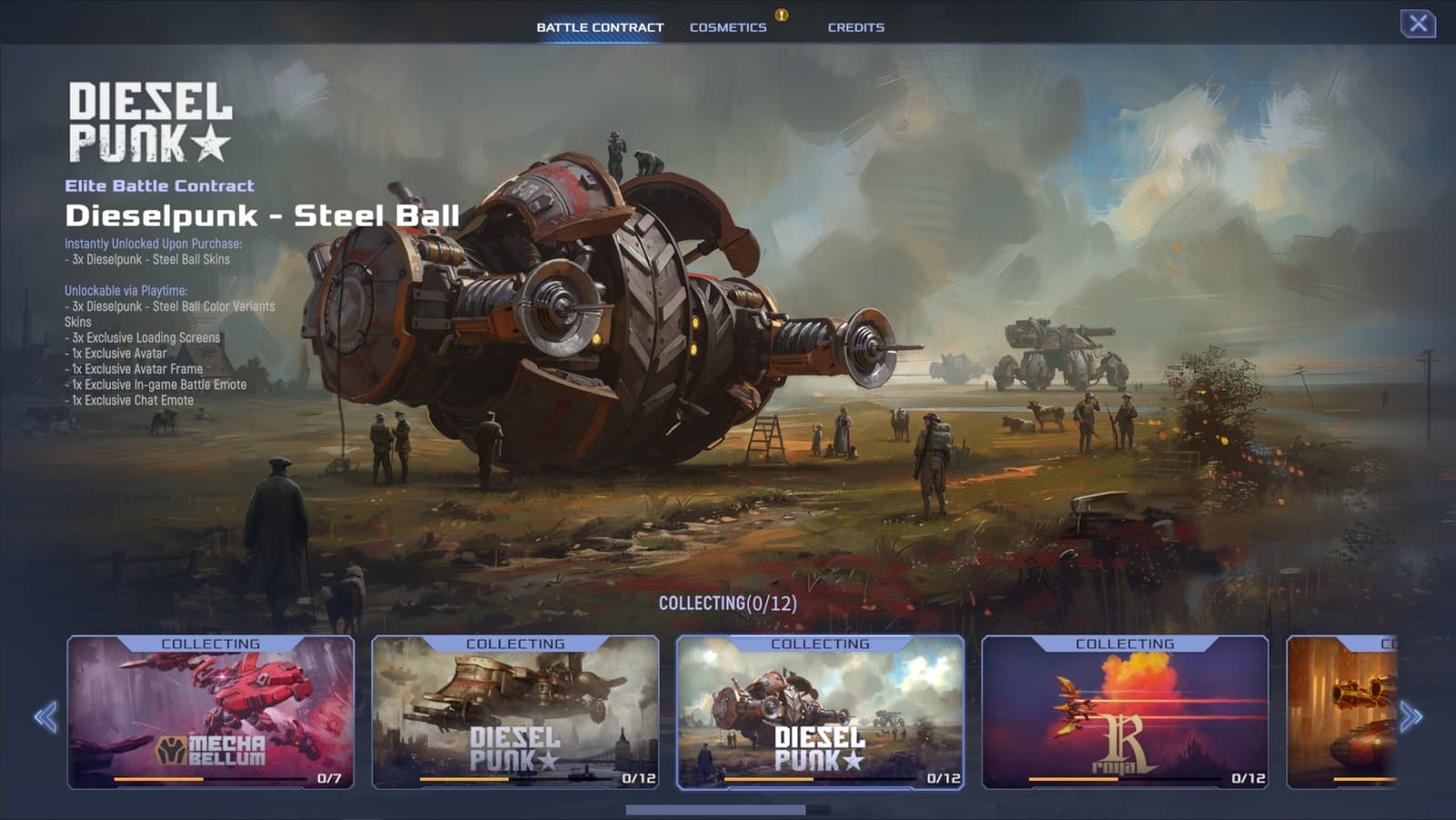Click '1x Exclusive Chat Emote' text

point(129,400)
